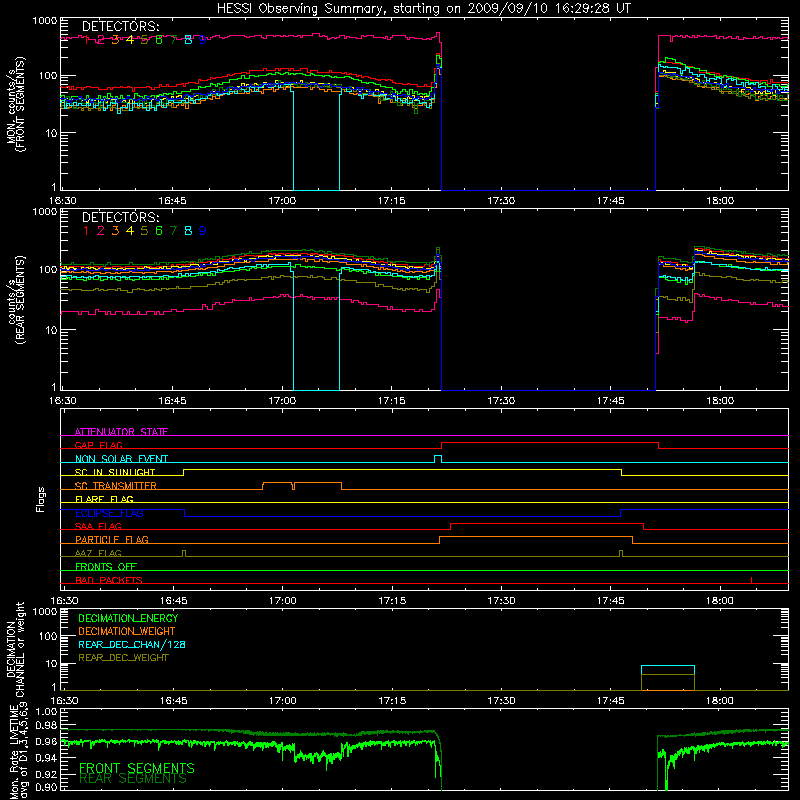
Task: Click the DECIMATION_ENERGY legend entry
Action: point(128,618)
